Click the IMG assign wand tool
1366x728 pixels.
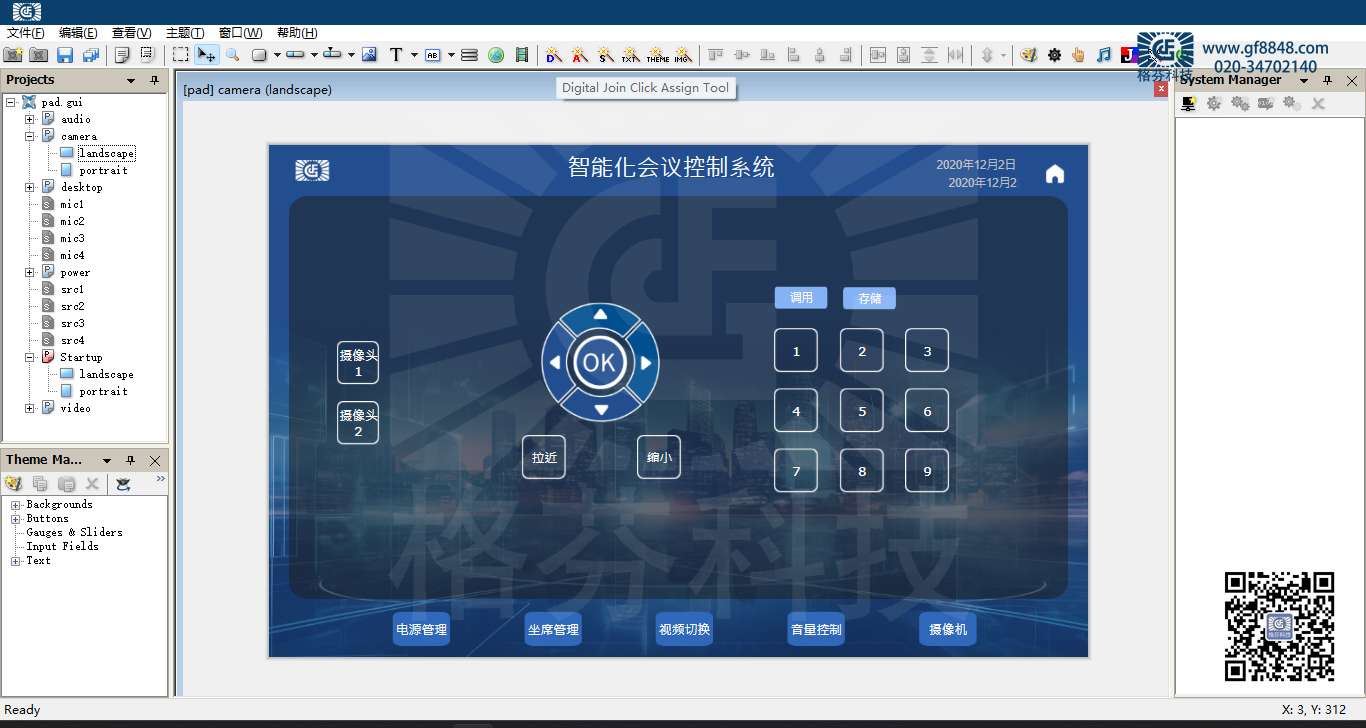click(684, 55)
